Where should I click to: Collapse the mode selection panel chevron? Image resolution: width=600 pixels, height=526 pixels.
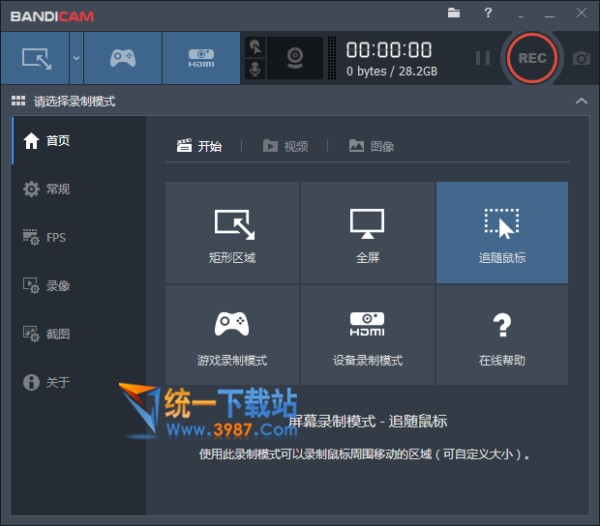[582, 101]
